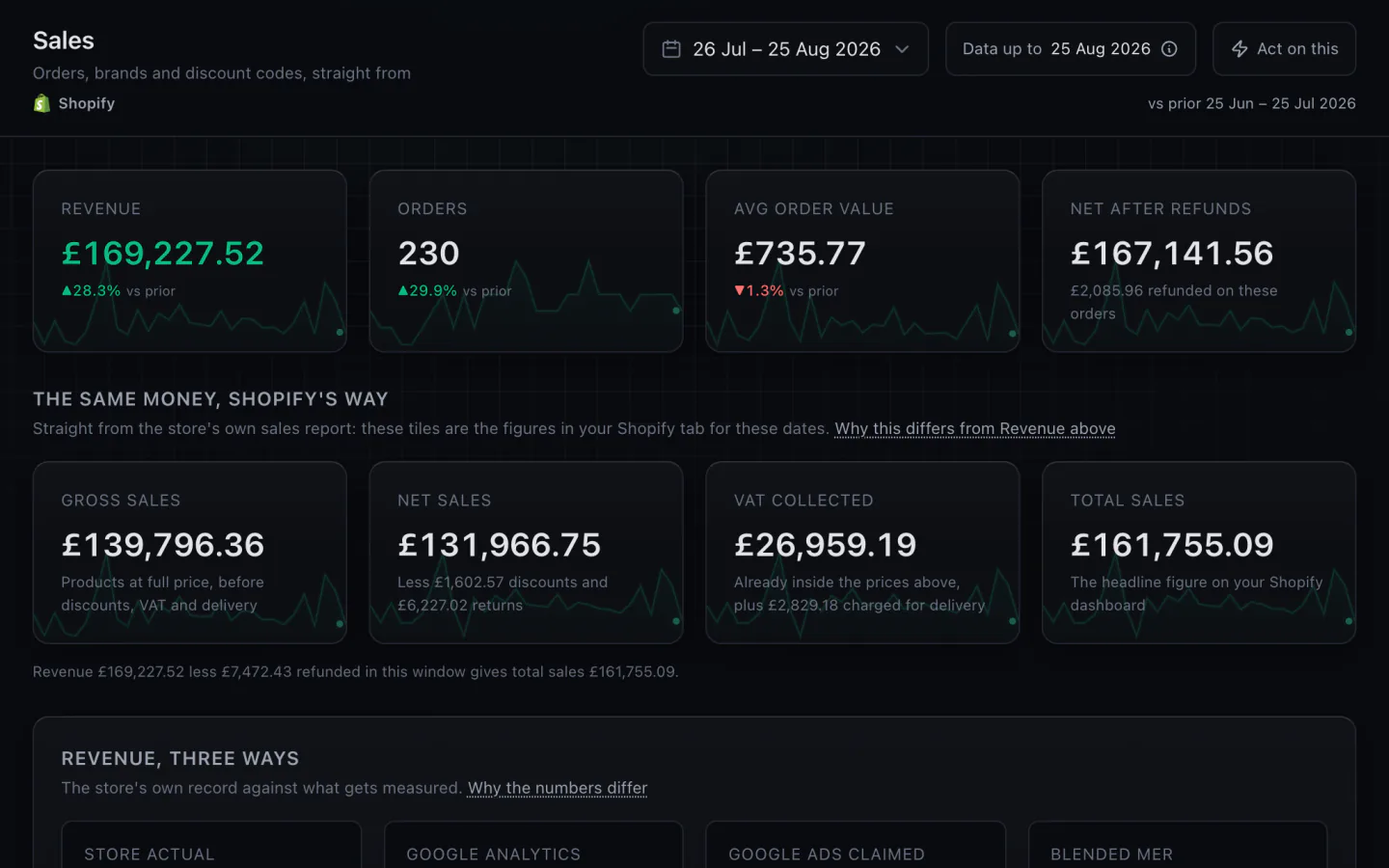Expand the date range dropdown chevron

902,49
